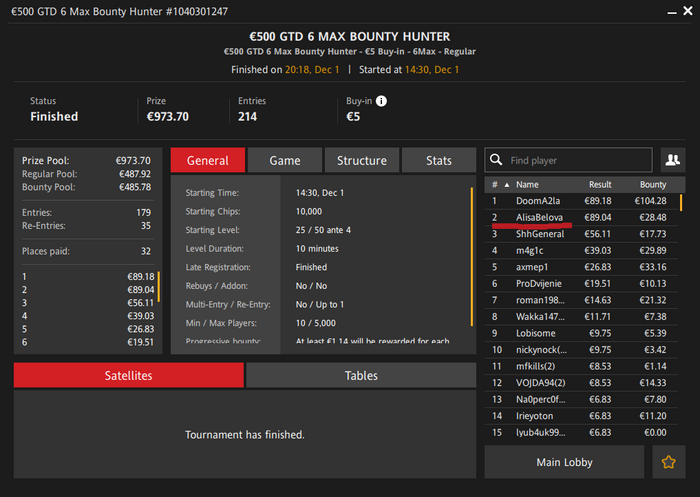Sort player list by Bounty column
Viewport: 700px width, 497px height.
pos(653,184)
